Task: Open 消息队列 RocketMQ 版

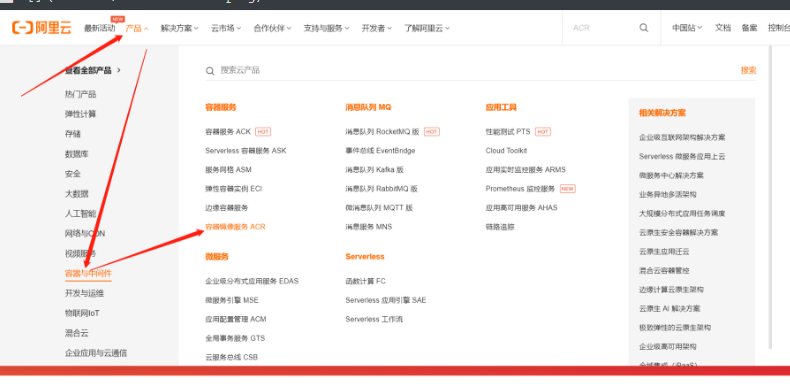Action: click(382, 132)
